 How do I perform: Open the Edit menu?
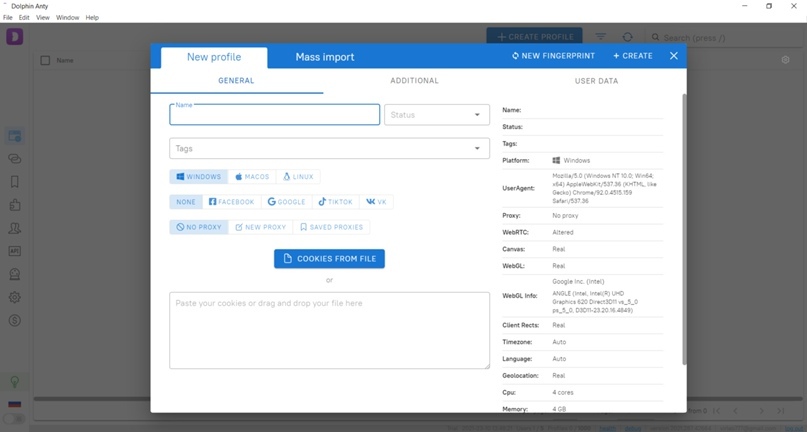(x=24, y=18)
